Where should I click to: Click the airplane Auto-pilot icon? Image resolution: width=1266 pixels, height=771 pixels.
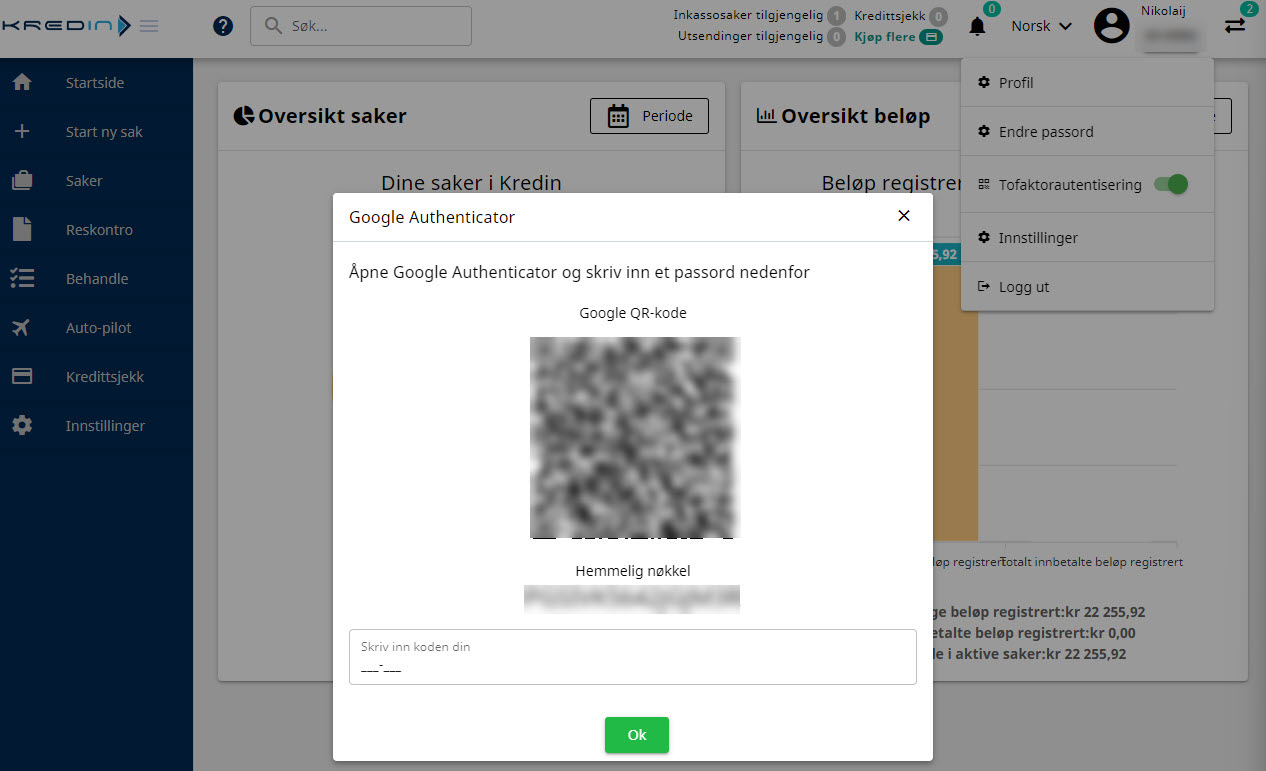tap(22, 328)
